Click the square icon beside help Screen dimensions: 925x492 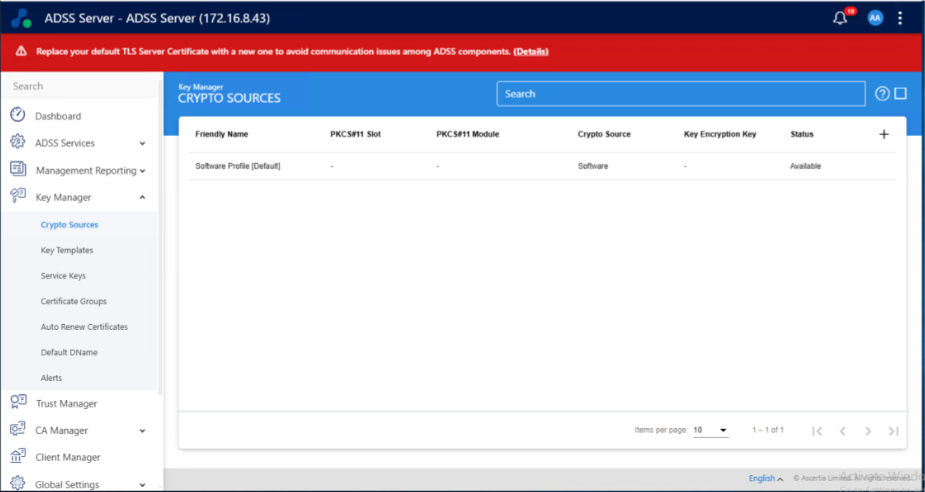click(900, 94)
